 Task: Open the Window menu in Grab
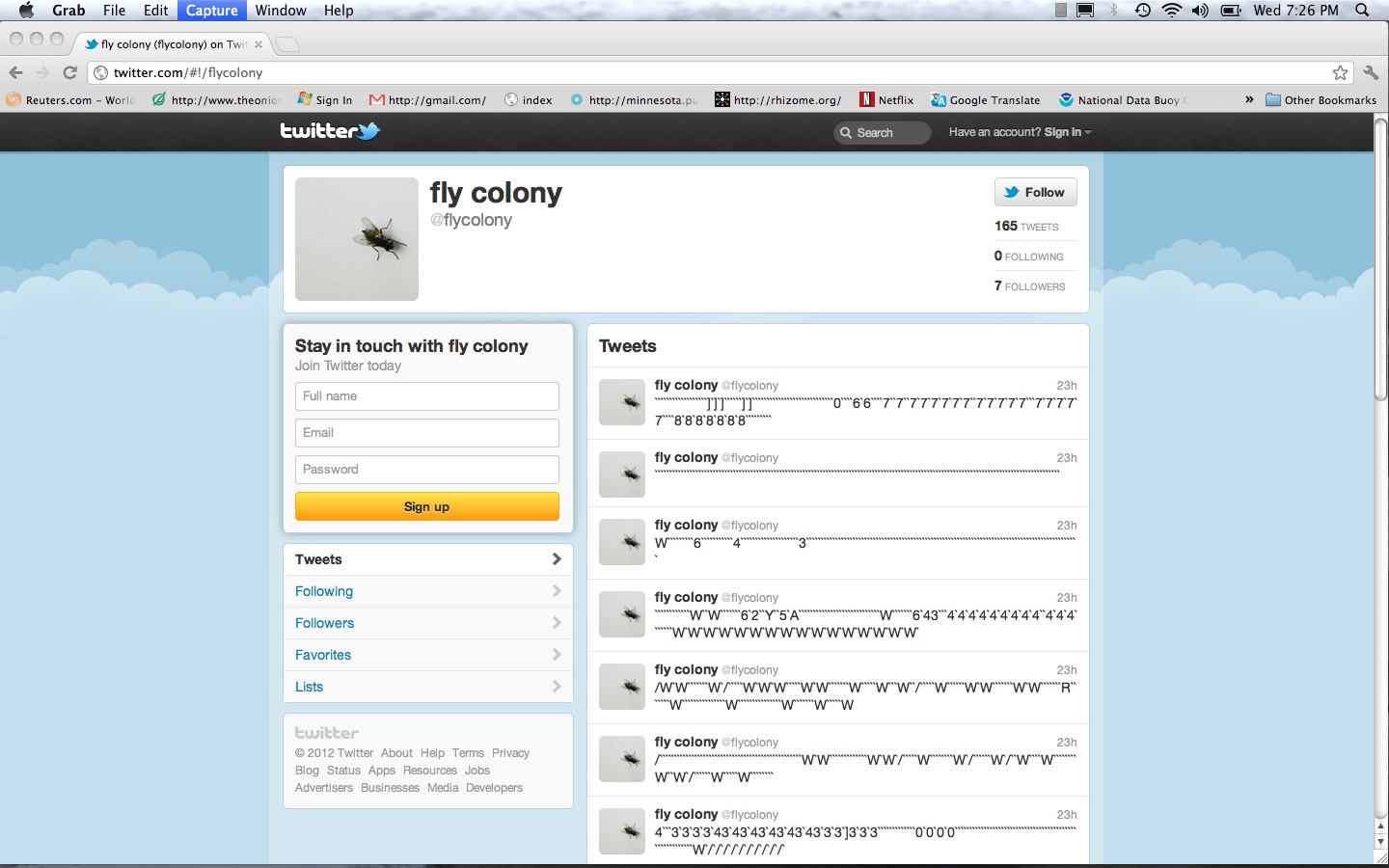click(281, 11)
